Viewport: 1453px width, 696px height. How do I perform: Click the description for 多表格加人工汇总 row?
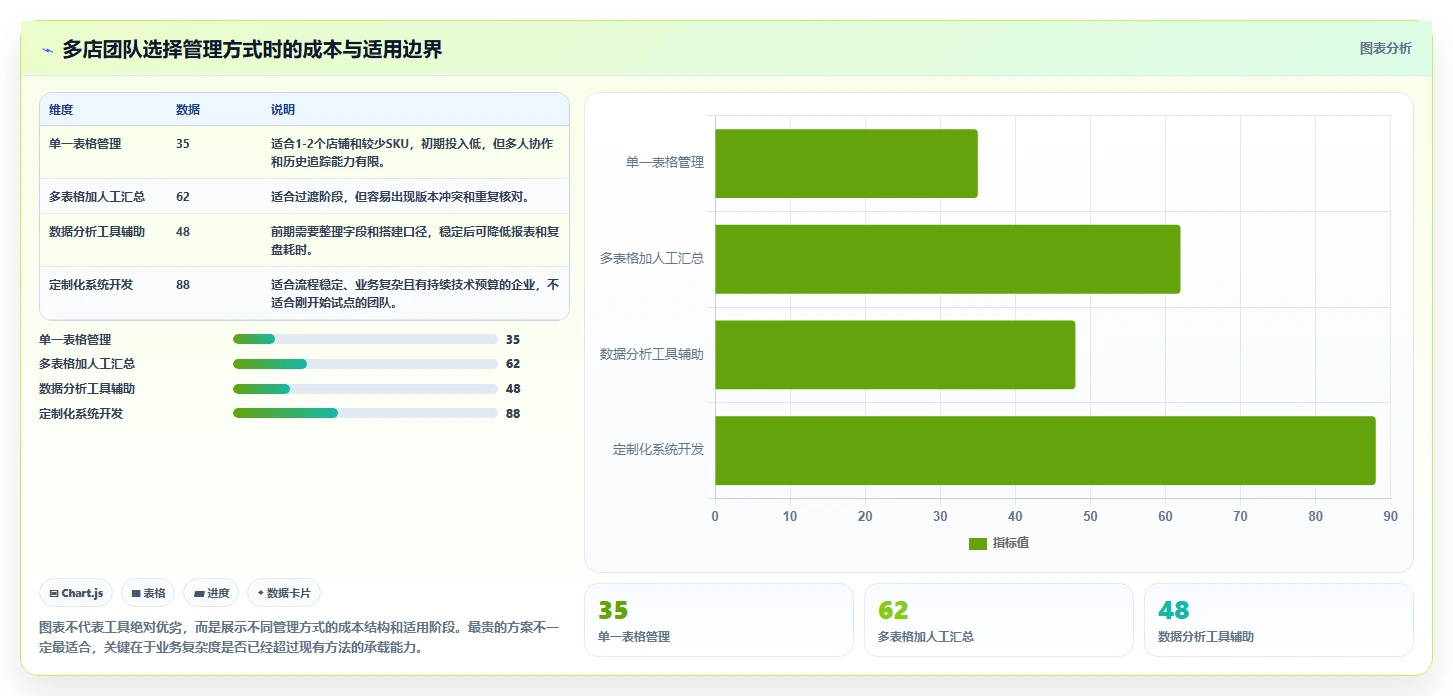(x=400, y=197)
